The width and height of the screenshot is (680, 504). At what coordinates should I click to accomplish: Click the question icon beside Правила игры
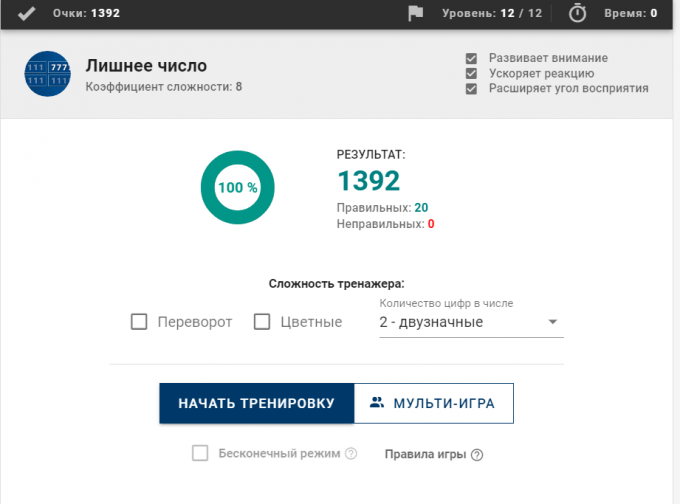click(477, 454)
